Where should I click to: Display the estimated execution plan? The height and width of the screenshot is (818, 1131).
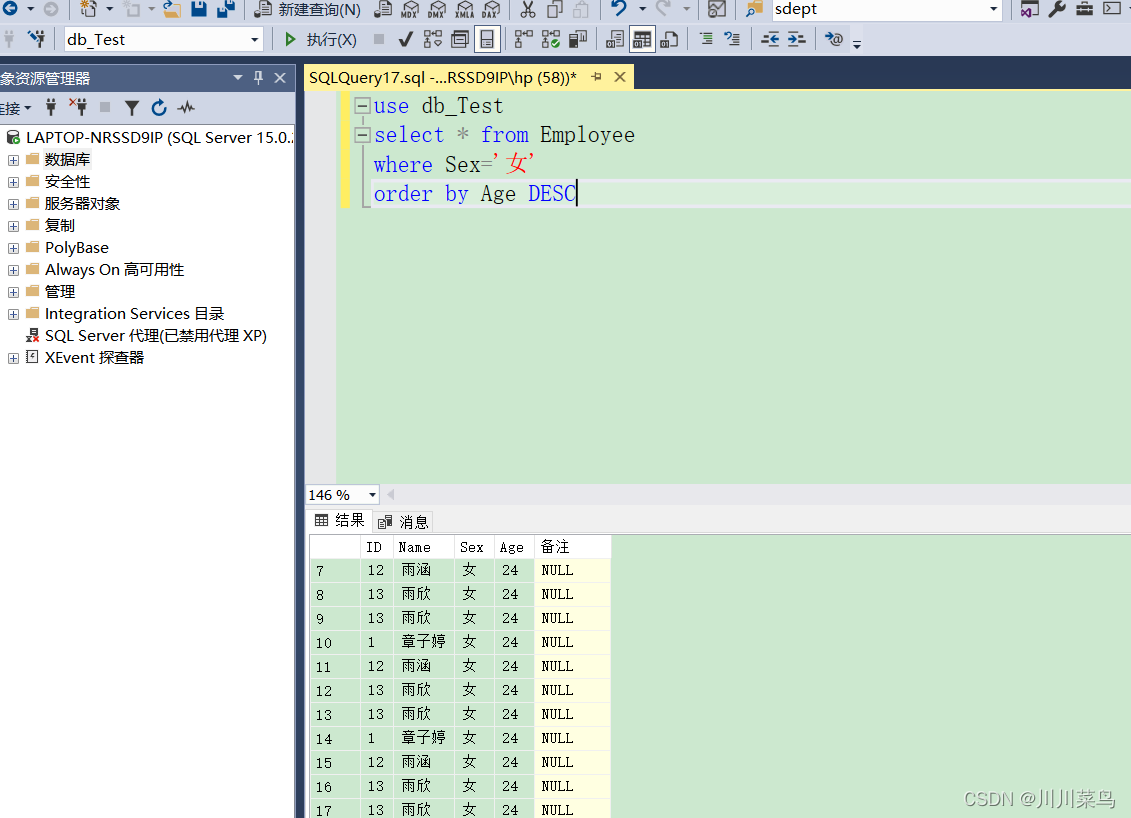pyautogui.click(x=433, y=39)
